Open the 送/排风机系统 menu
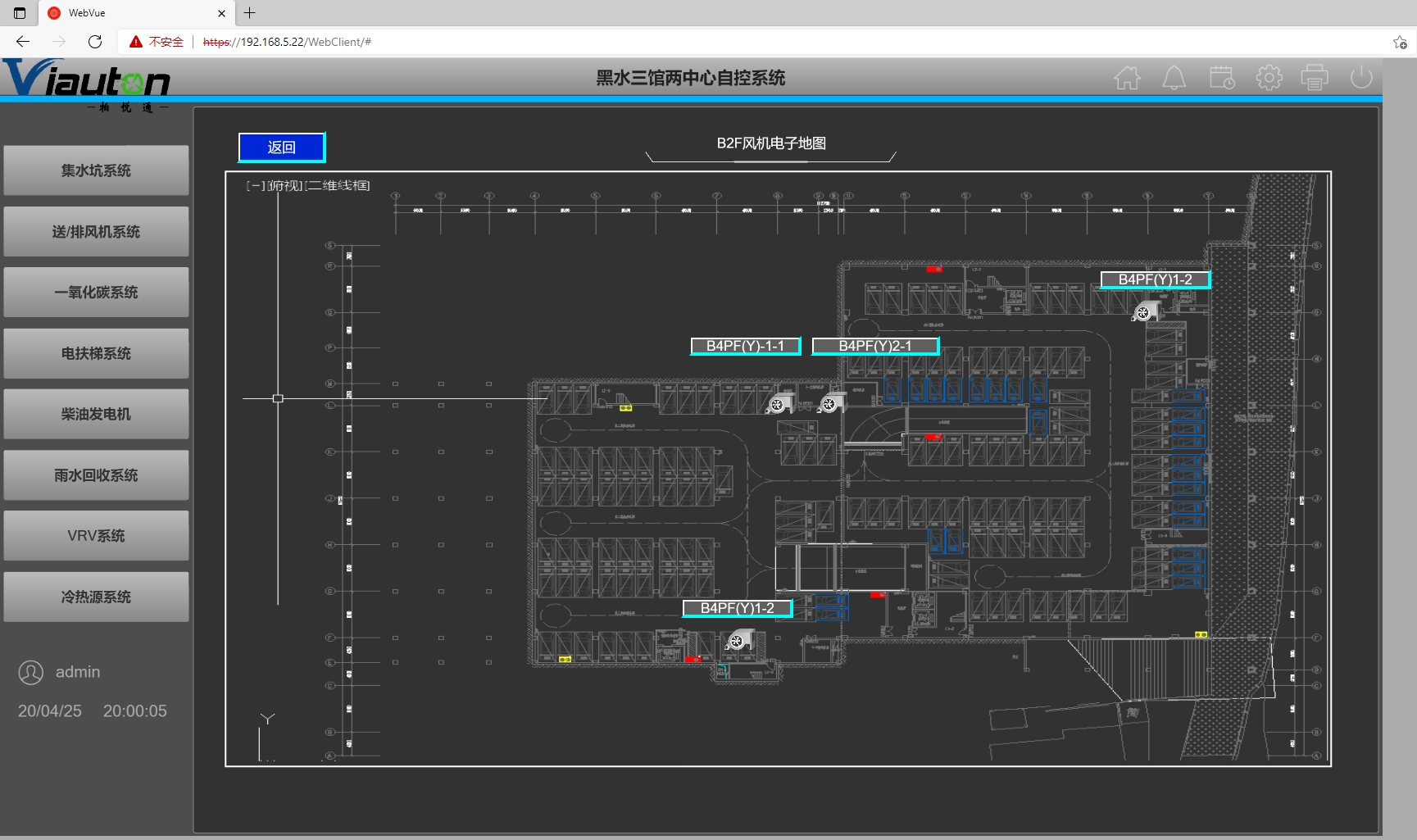1417x840 pixels. 96,232
